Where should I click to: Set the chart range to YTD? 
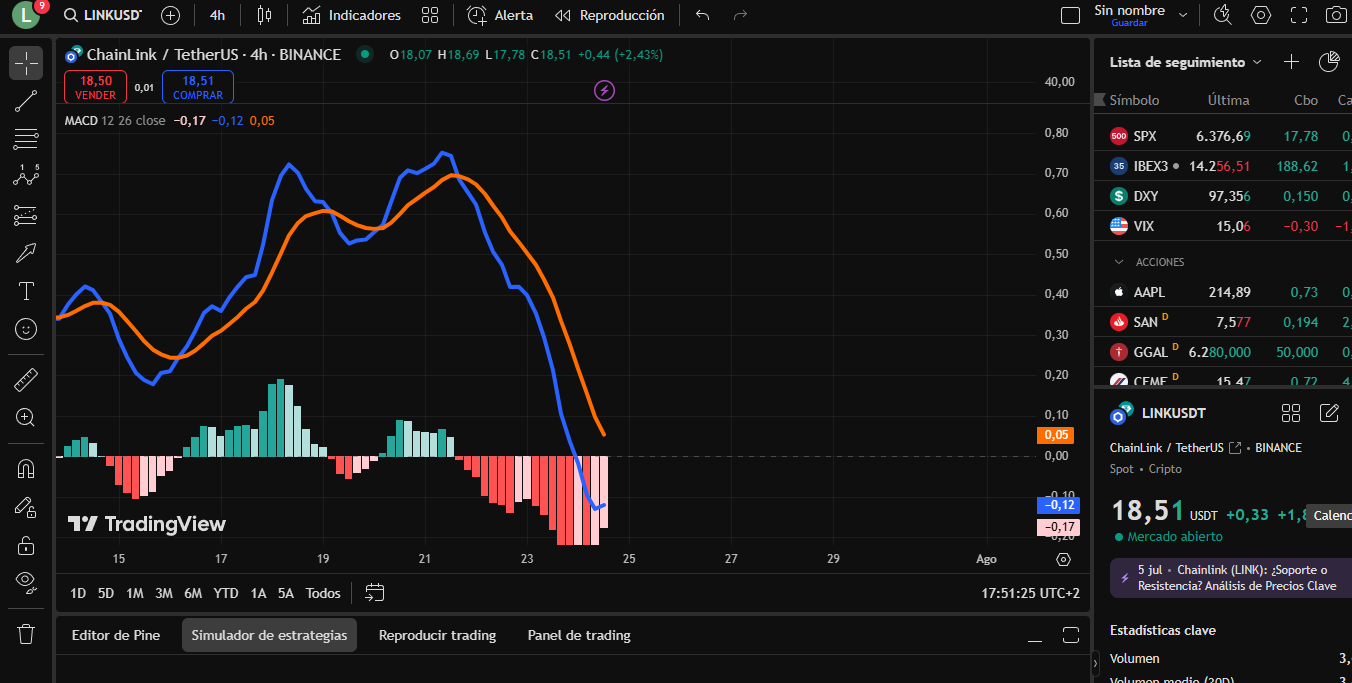(x=226, y=593)
